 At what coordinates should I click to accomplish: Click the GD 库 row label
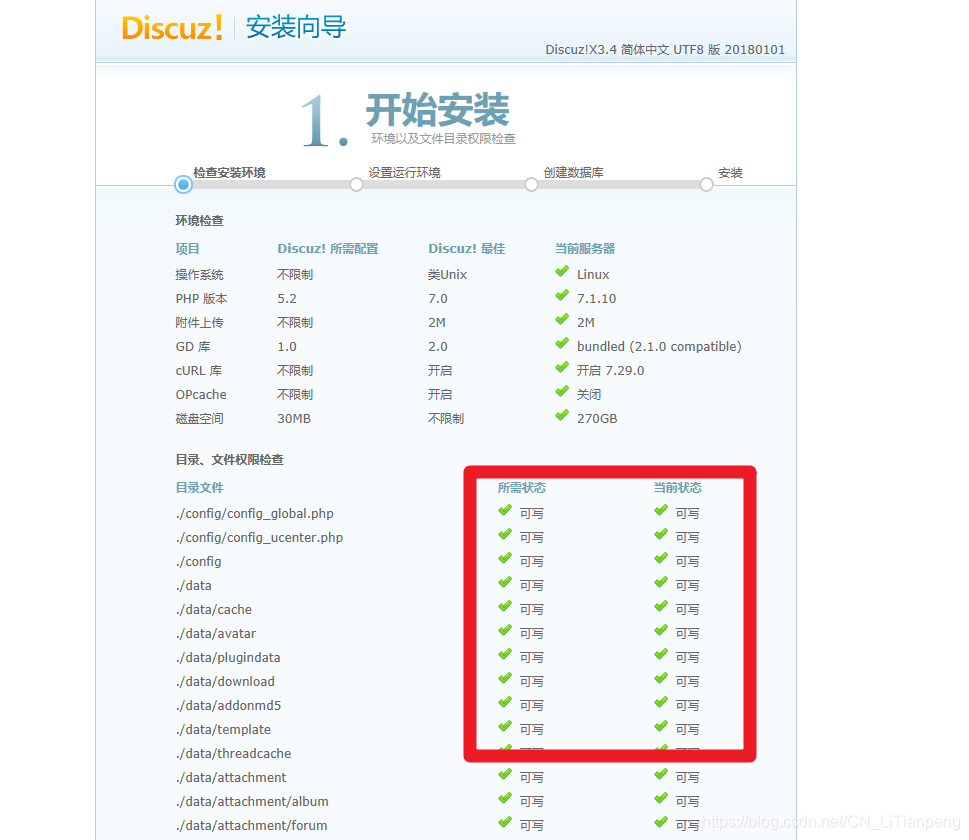(193, 347)
